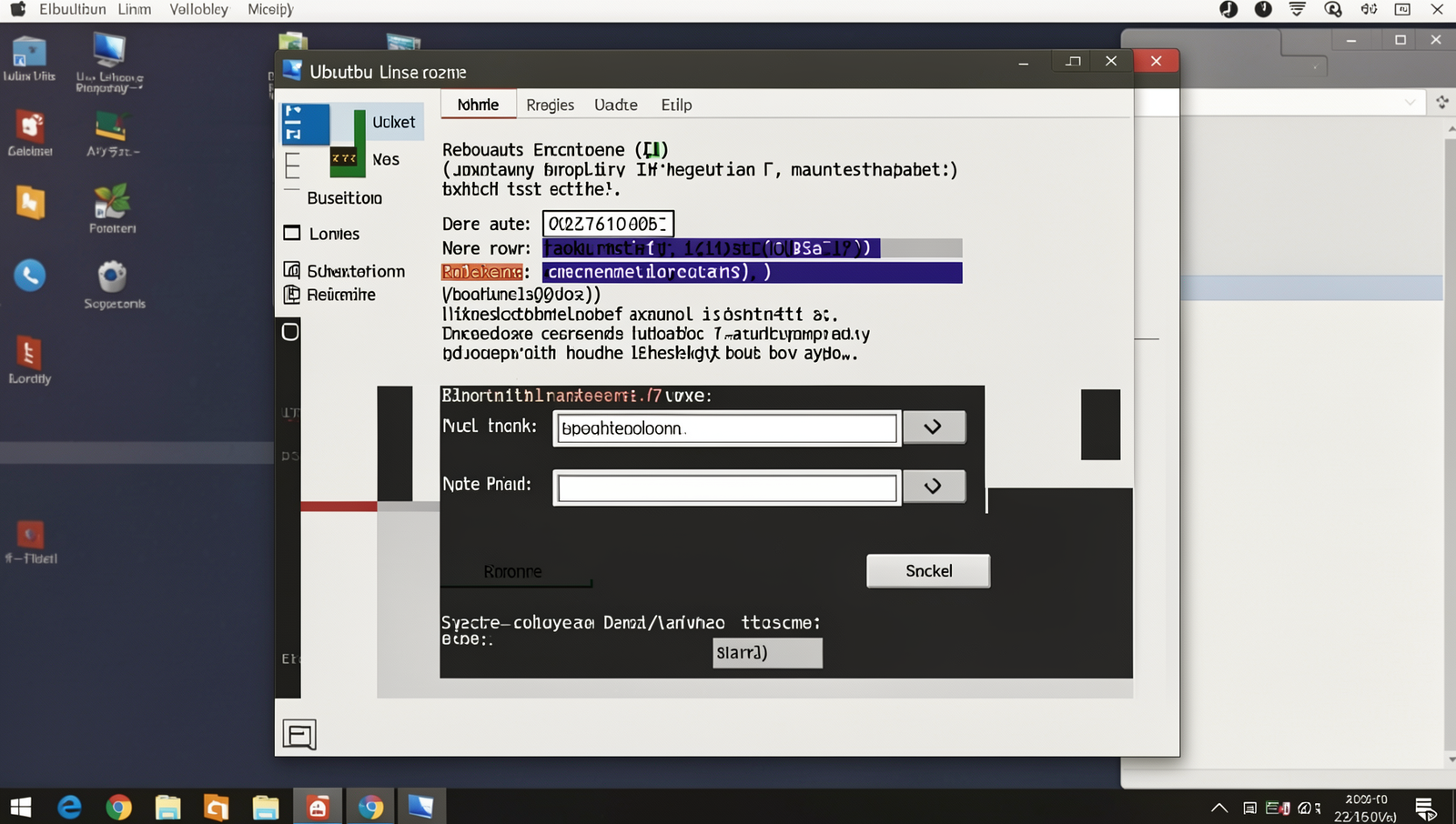Click the blue flag icon in the sidebar

point(305,125)
